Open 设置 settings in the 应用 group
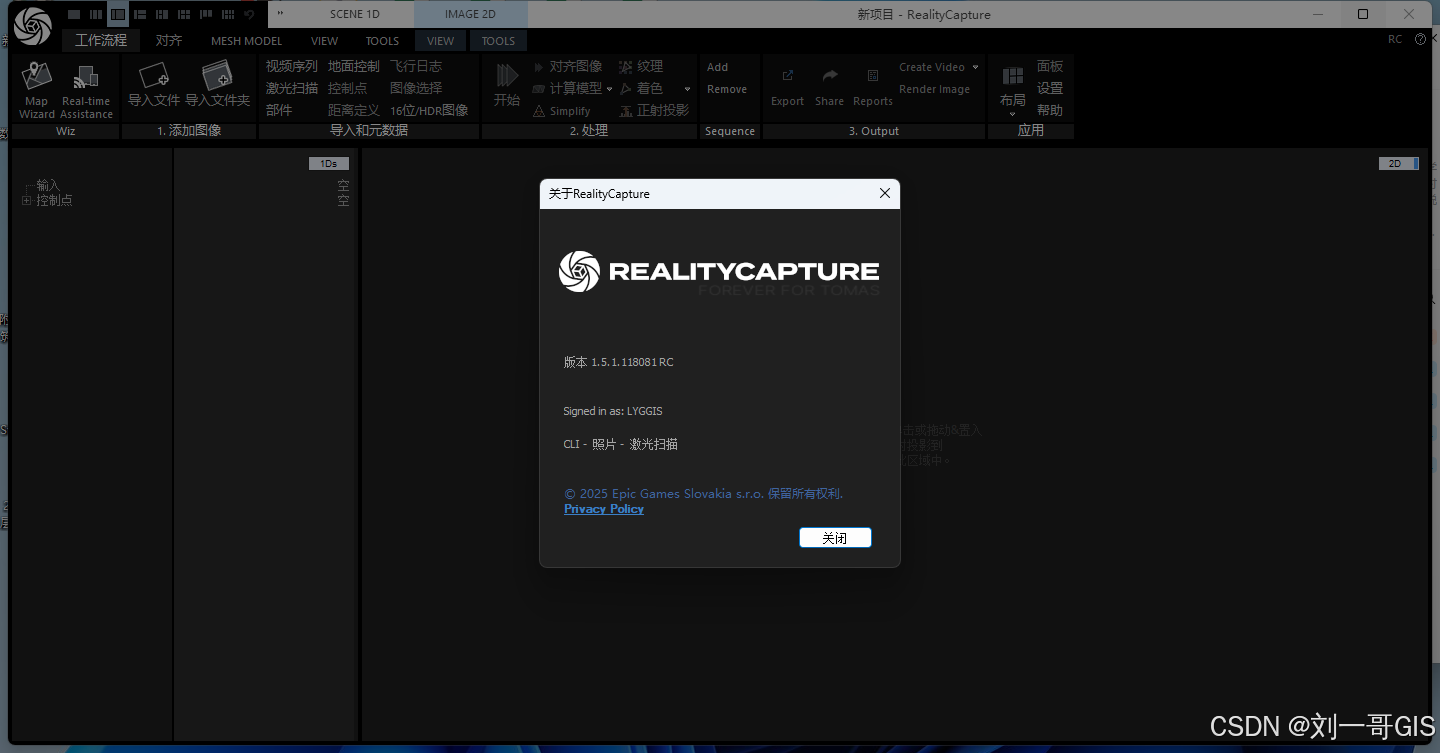This screenshot has height=753, width=1440. pyautogui.click(x=1050, y=88)
